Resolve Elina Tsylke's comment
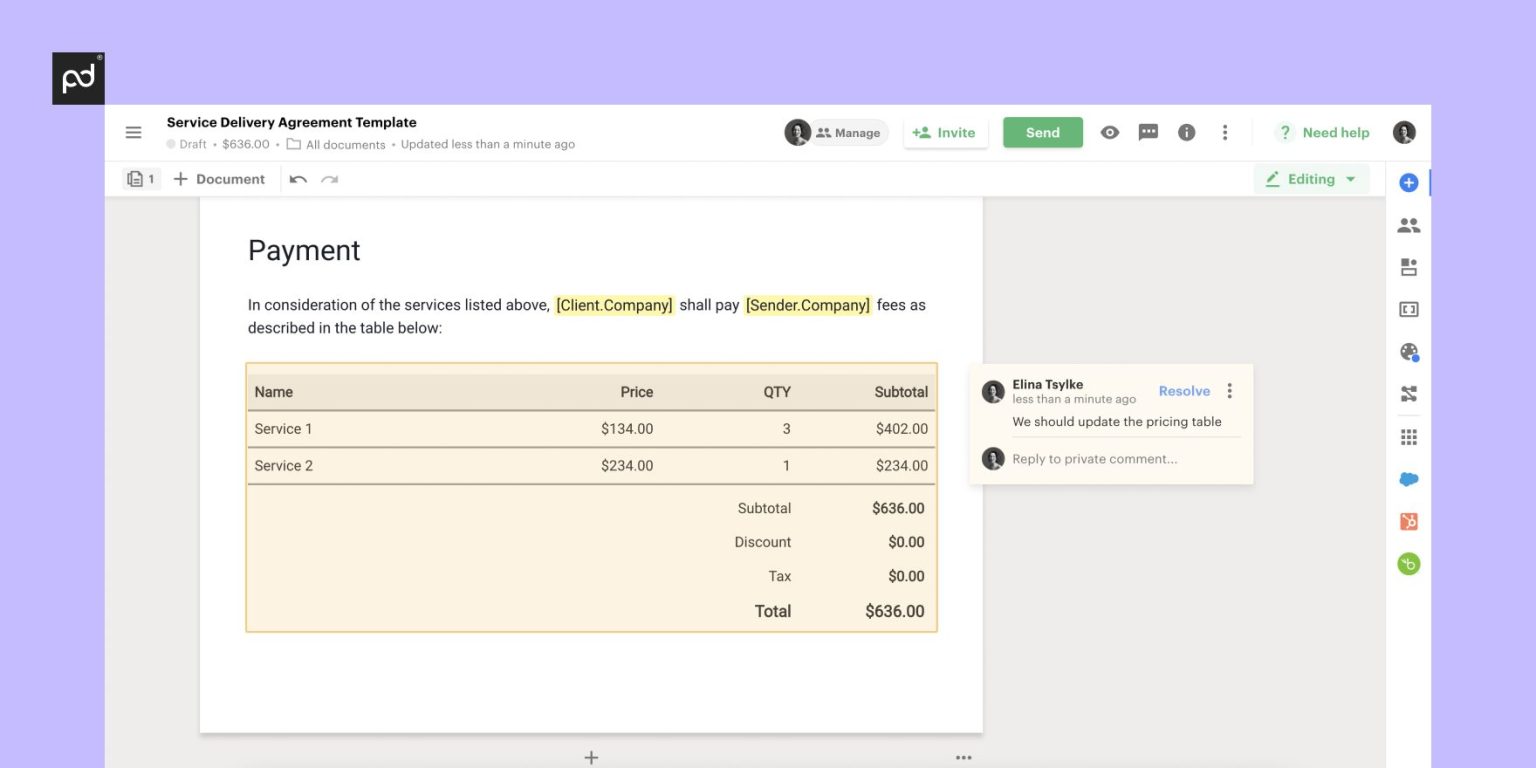This screenshot has height=768, width=1536. click(x=1184, y=391)
